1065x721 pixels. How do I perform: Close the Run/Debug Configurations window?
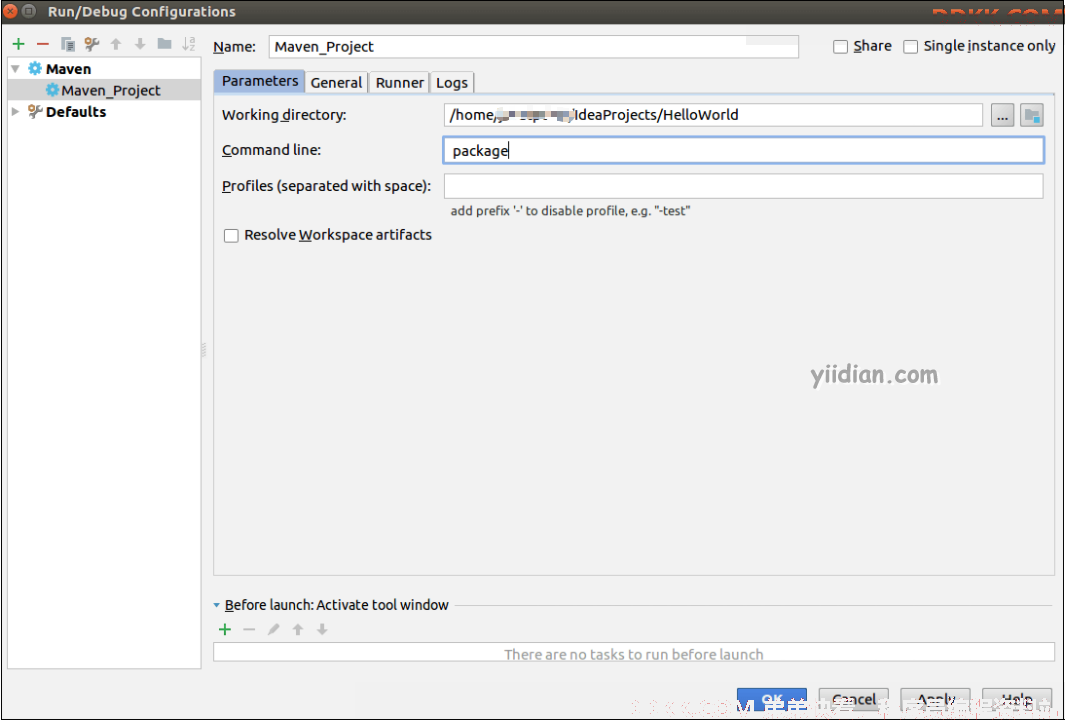pyautogui.click(x=10, y=12)
